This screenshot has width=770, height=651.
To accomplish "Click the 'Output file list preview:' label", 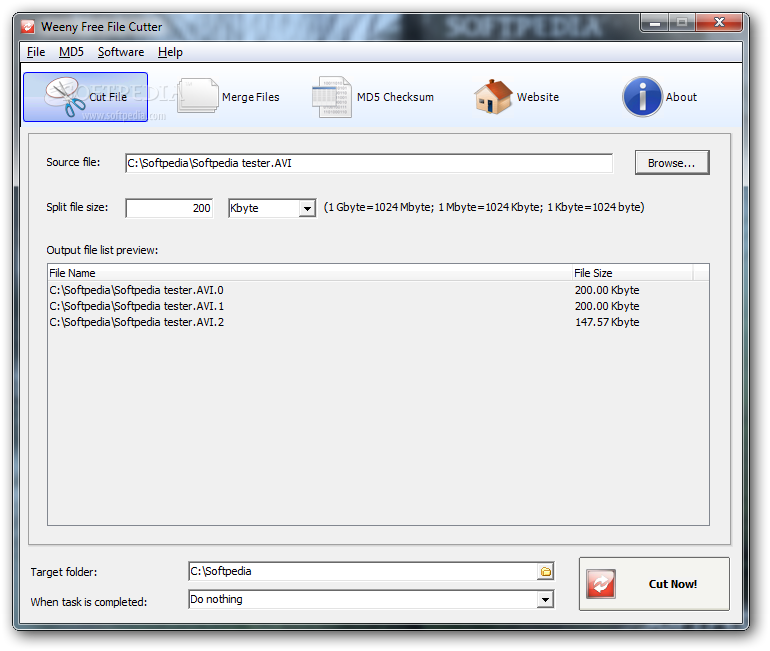I will [102, 250].
